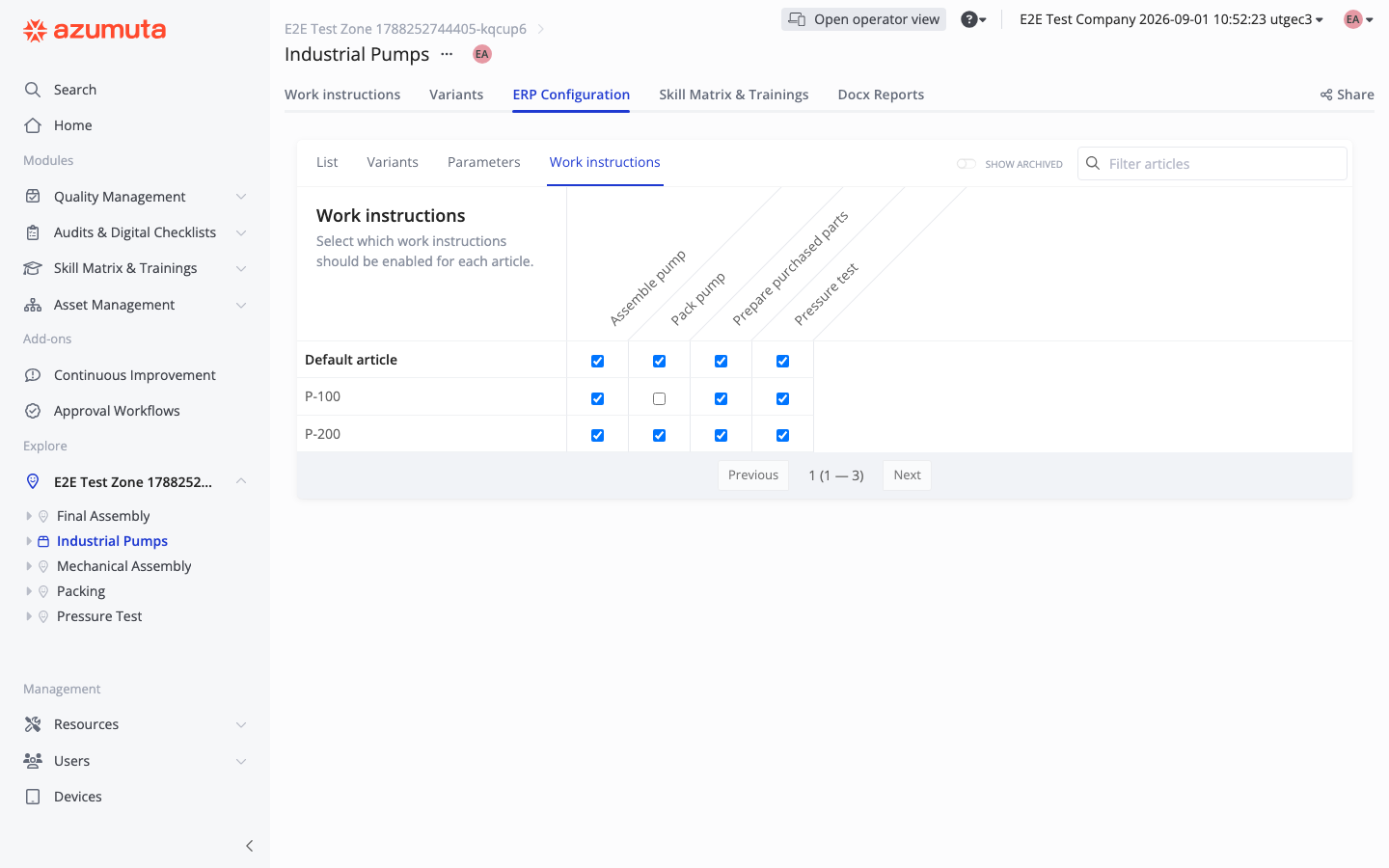Open Devices via tablet icon
Viewport: 1389px width, 868px height.
[x=33, y=797]
